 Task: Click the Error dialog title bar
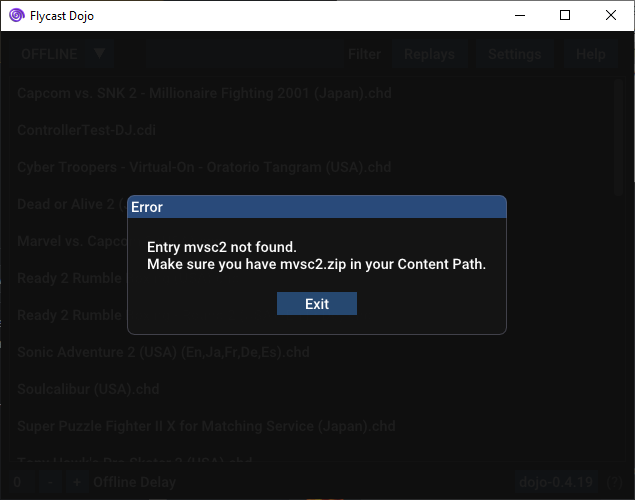(x=317, y=207)
